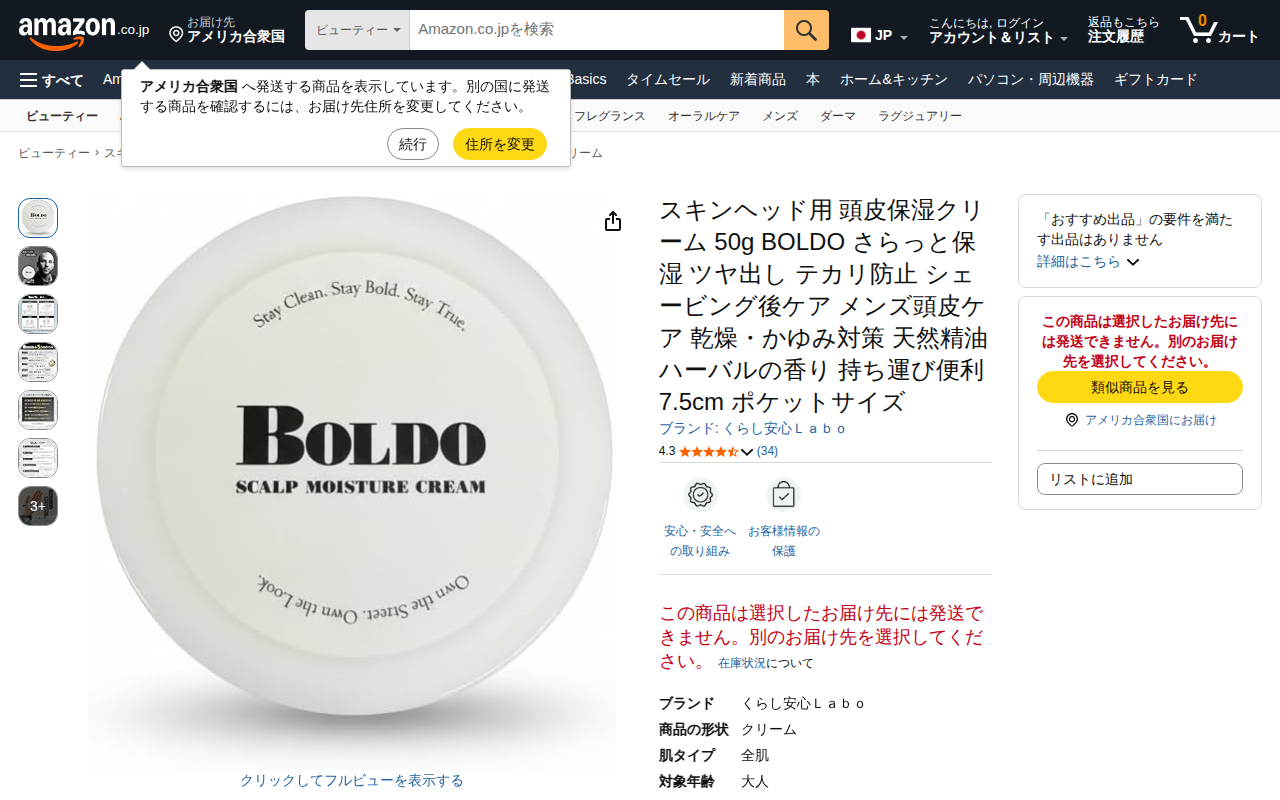Open the JP language selector dropdown
Viewport: 1280px width, 800px height.
click(879, 36)
